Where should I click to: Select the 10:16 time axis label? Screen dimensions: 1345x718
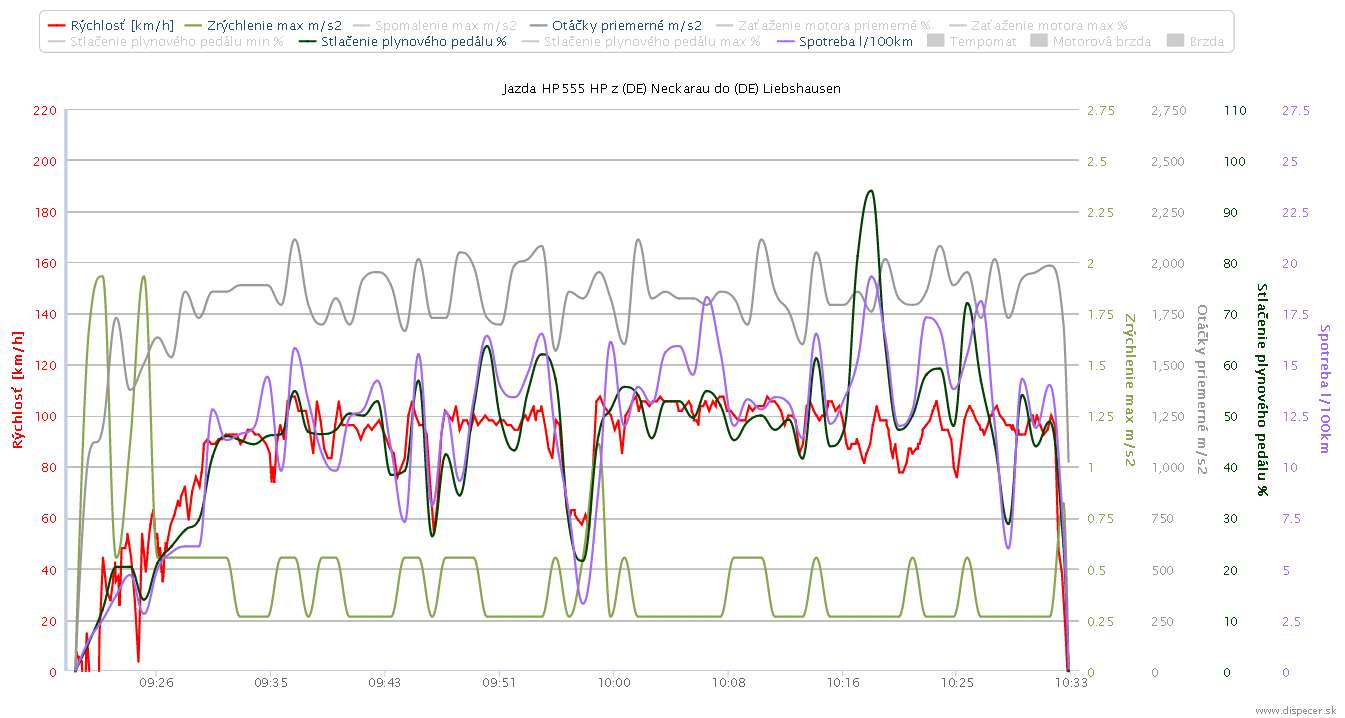coord(843,683)
